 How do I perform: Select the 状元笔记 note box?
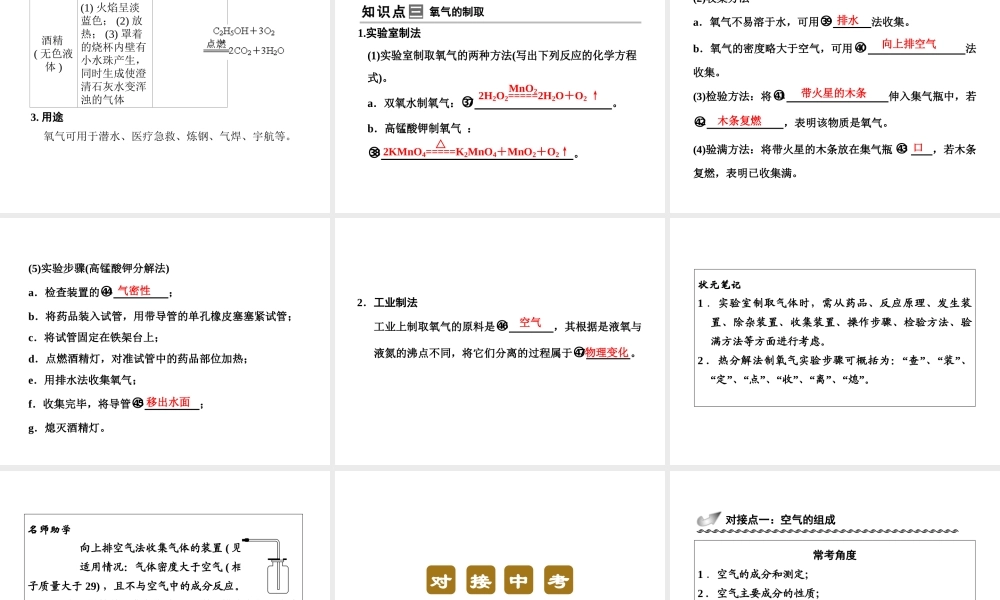pos(835,338)
